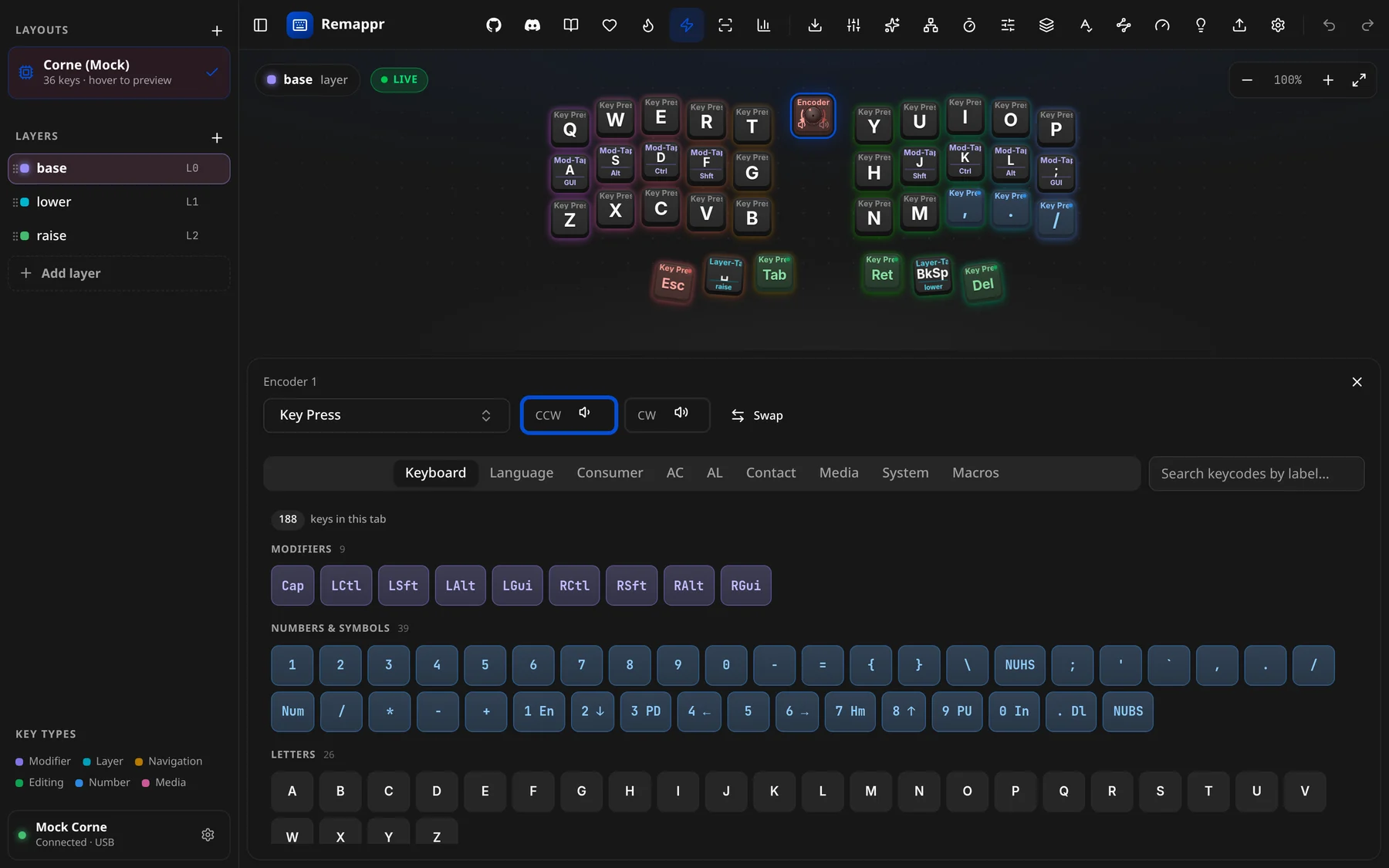The image size is (1389, 868).
Task: Switch to the Consumer keycode tab
Action: pos(610,473)
